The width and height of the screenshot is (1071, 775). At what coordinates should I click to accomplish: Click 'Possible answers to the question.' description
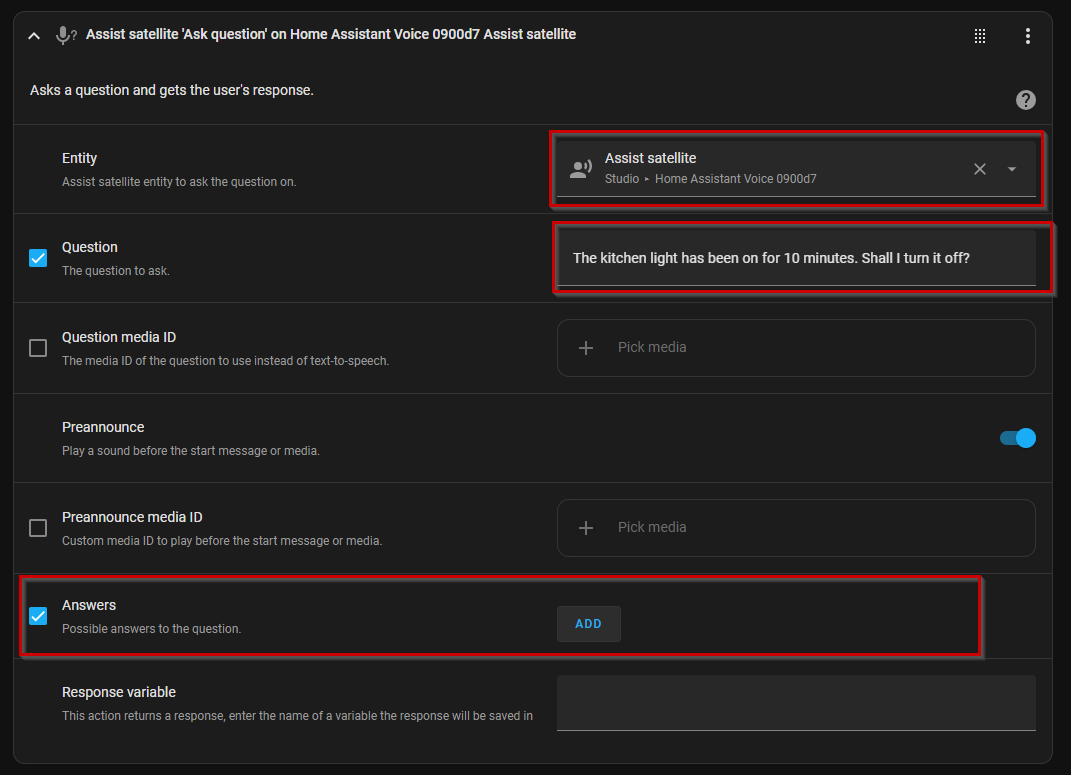pos(152,629)
